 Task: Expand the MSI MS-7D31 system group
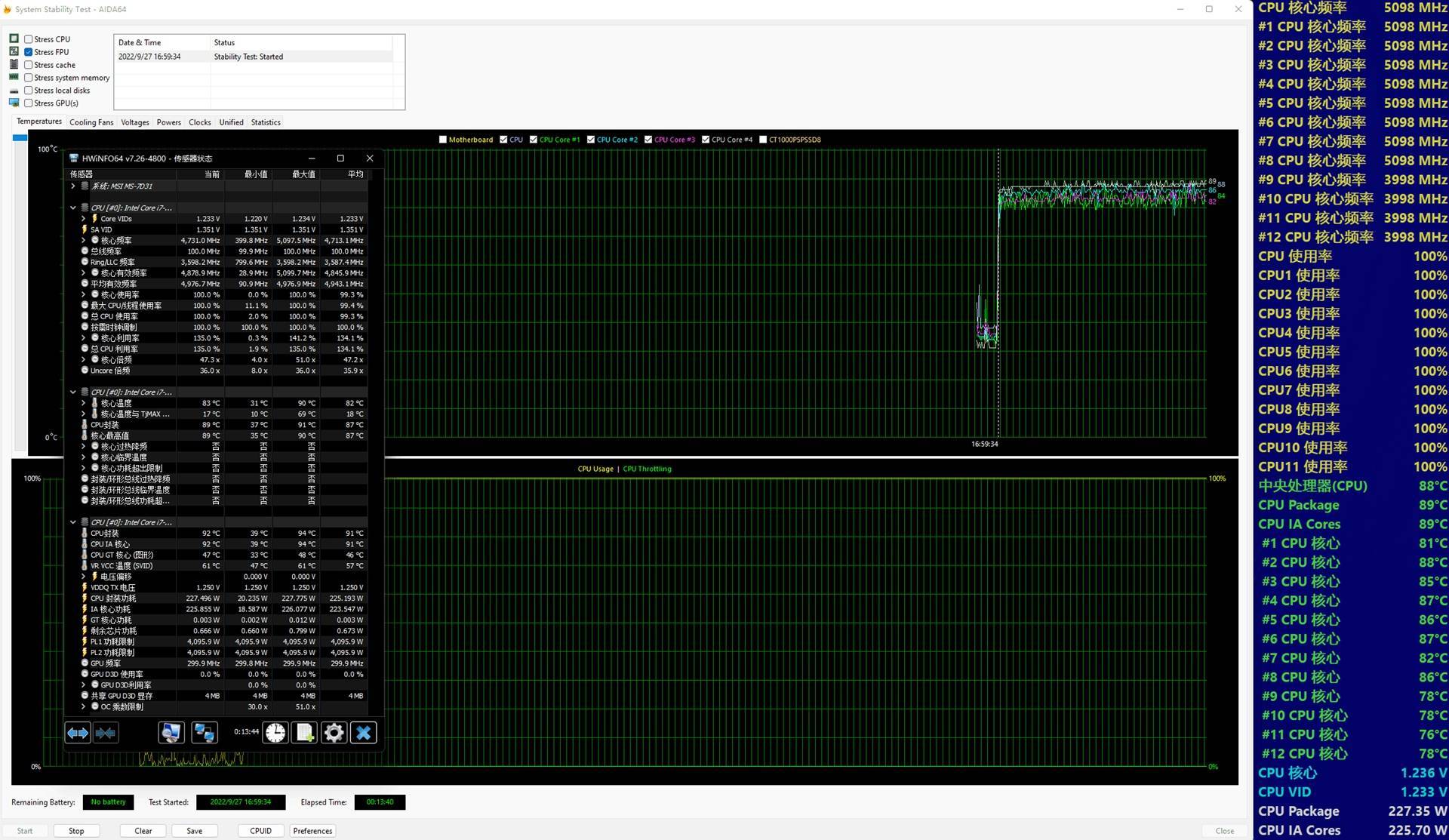[73, 186]
